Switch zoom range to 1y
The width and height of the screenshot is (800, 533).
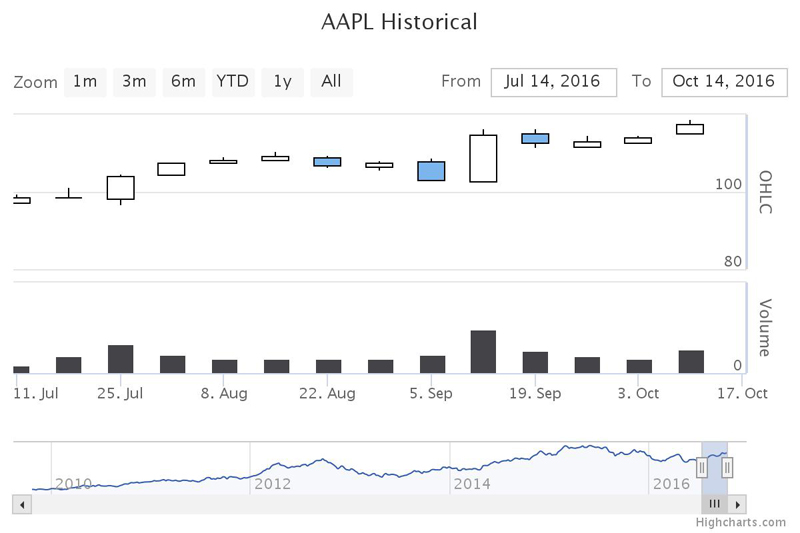coord(283,82)
